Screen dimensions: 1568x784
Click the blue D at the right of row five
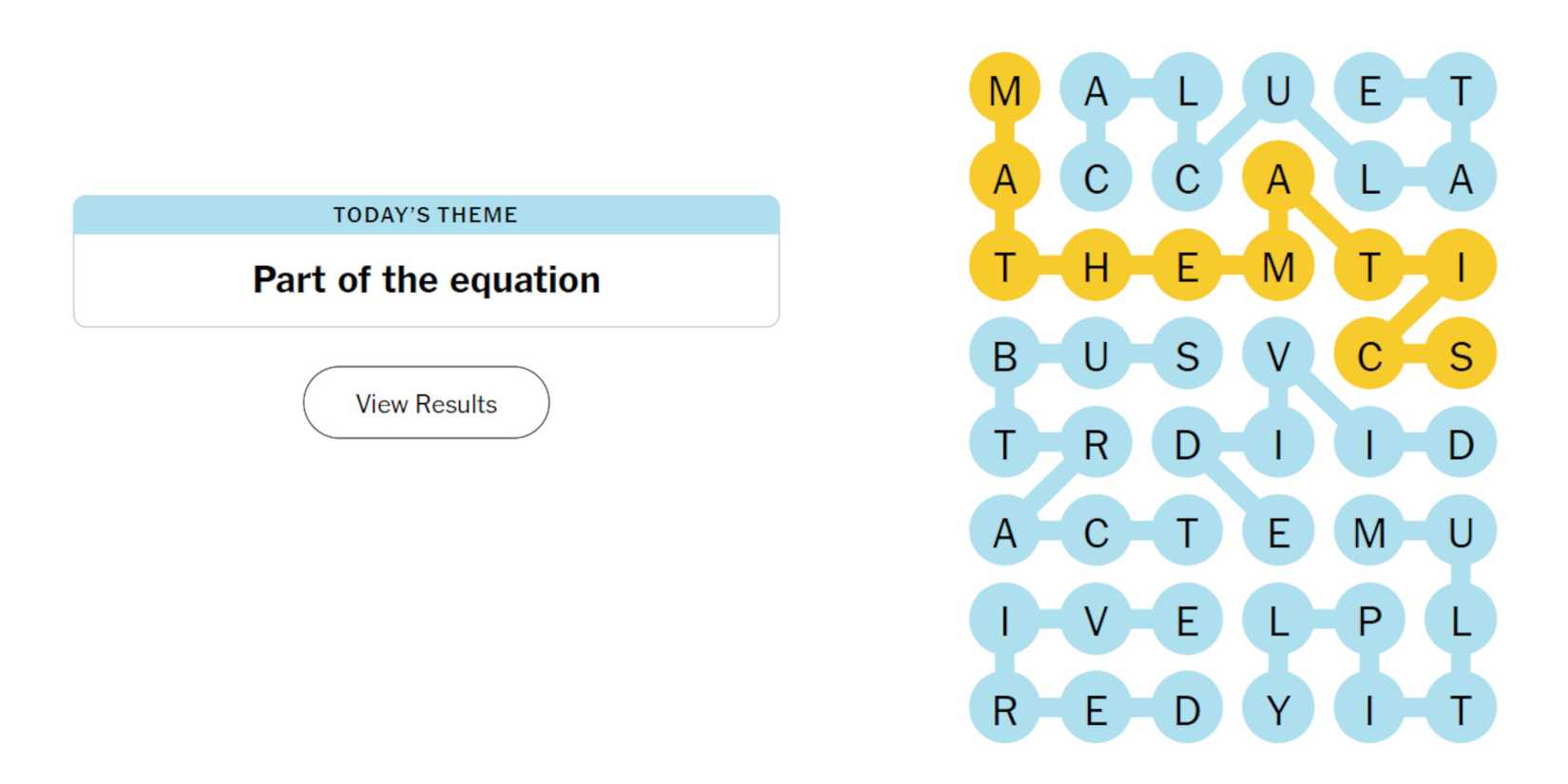click(1461, 442)
